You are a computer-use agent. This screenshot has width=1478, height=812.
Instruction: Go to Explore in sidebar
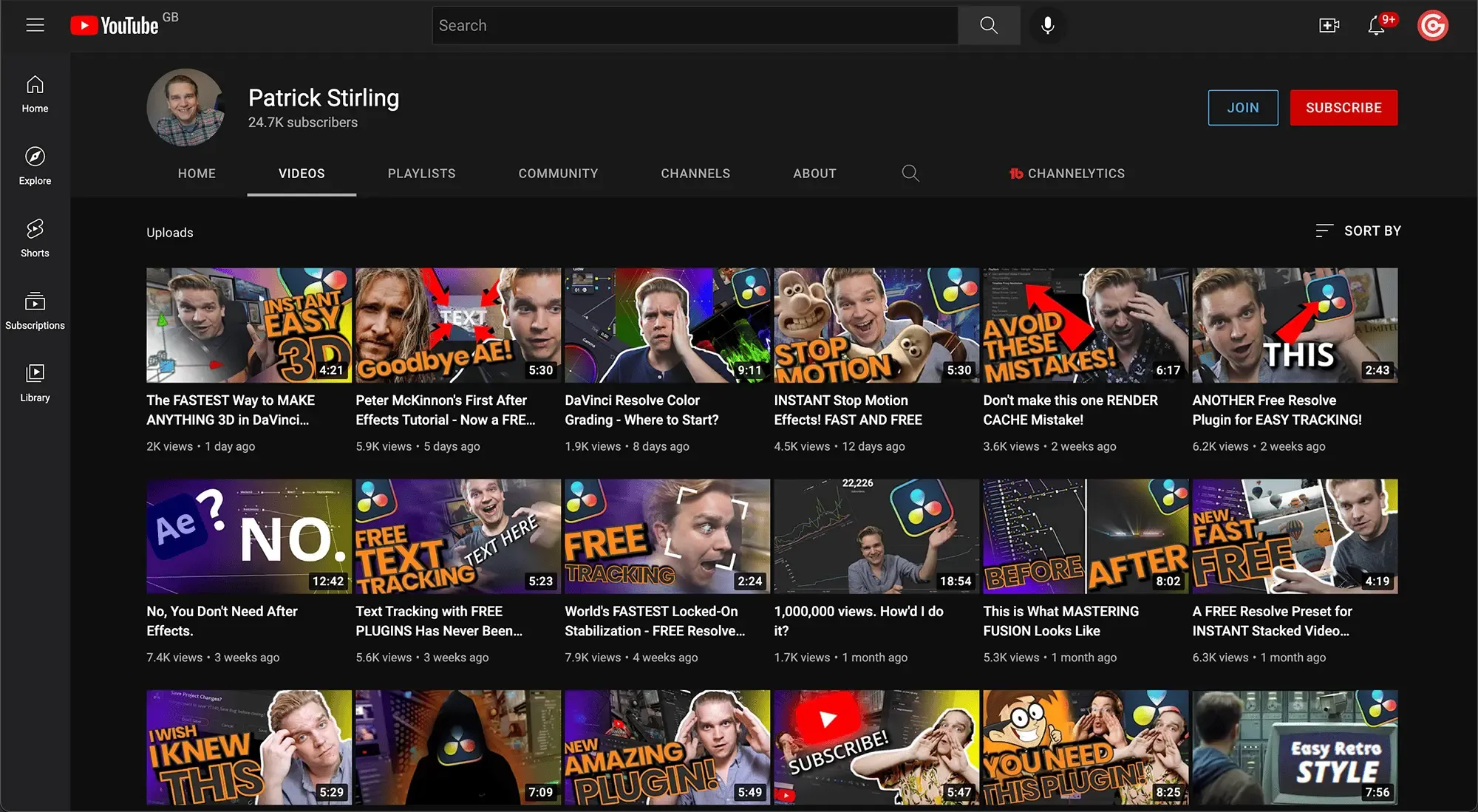coord(35,165)
